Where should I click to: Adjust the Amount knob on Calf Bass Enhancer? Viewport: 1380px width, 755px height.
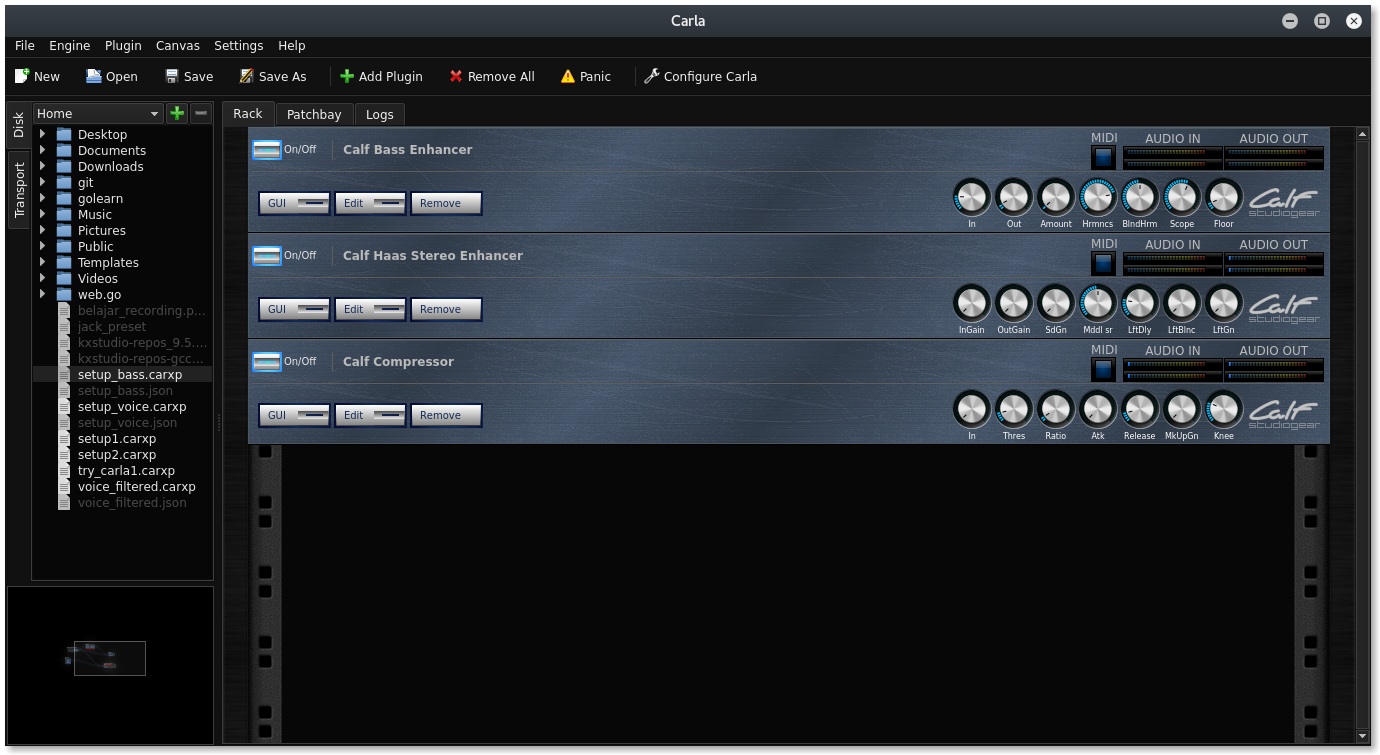coord(1055,198)
